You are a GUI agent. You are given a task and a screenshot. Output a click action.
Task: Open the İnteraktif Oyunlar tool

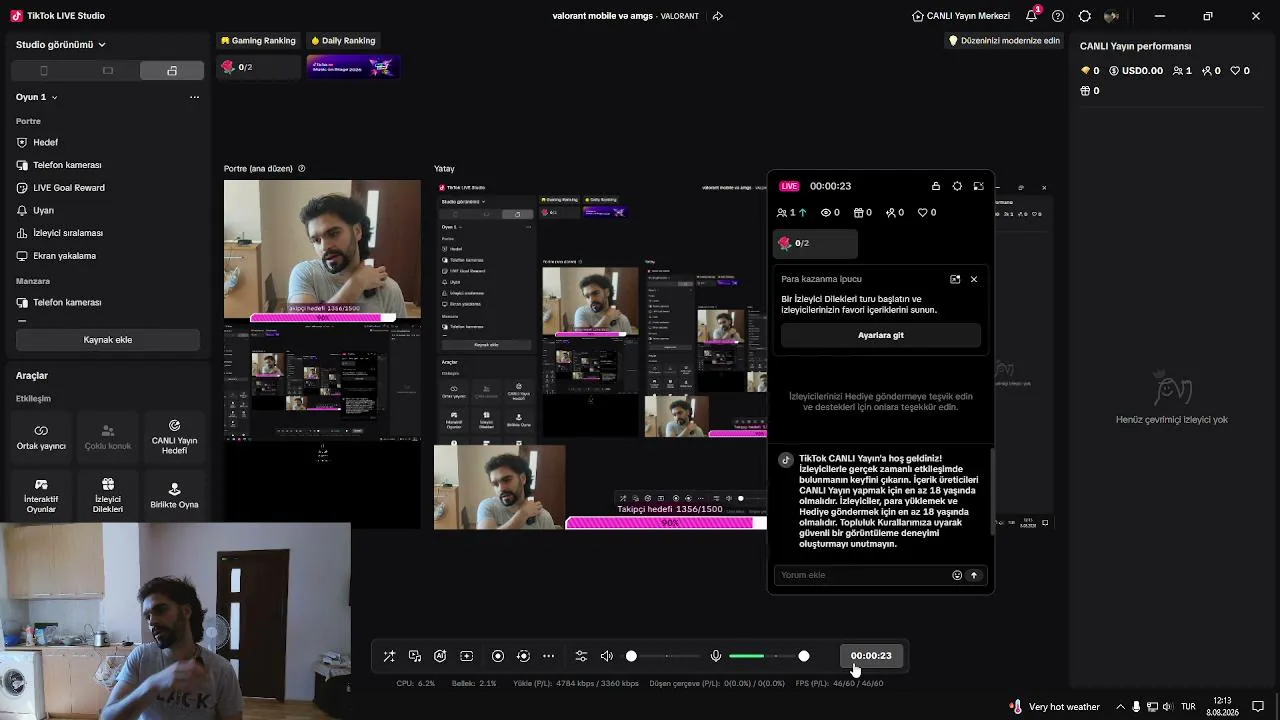41,496
